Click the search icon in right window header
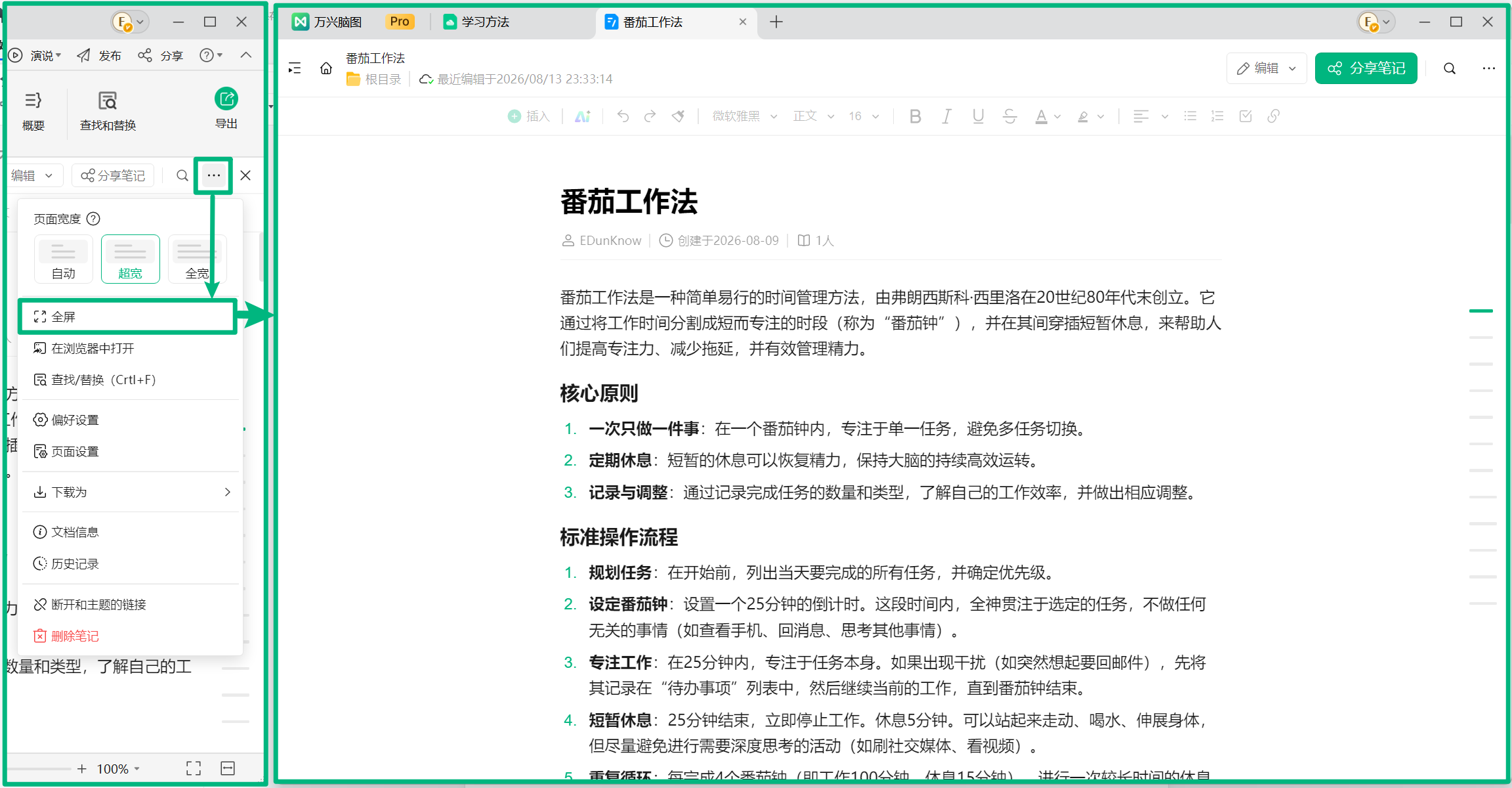 click(1450, 68)
